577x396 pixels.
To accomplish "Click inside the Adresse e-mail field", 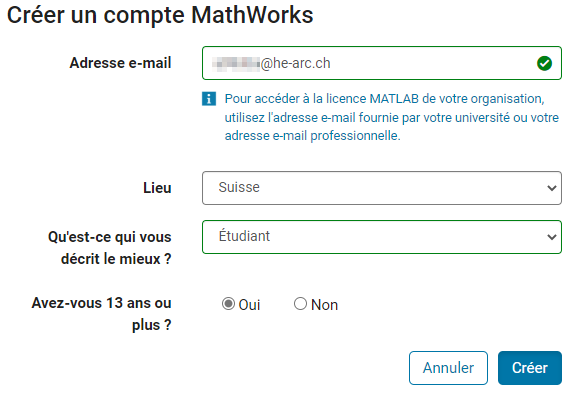I will [382, 63].
